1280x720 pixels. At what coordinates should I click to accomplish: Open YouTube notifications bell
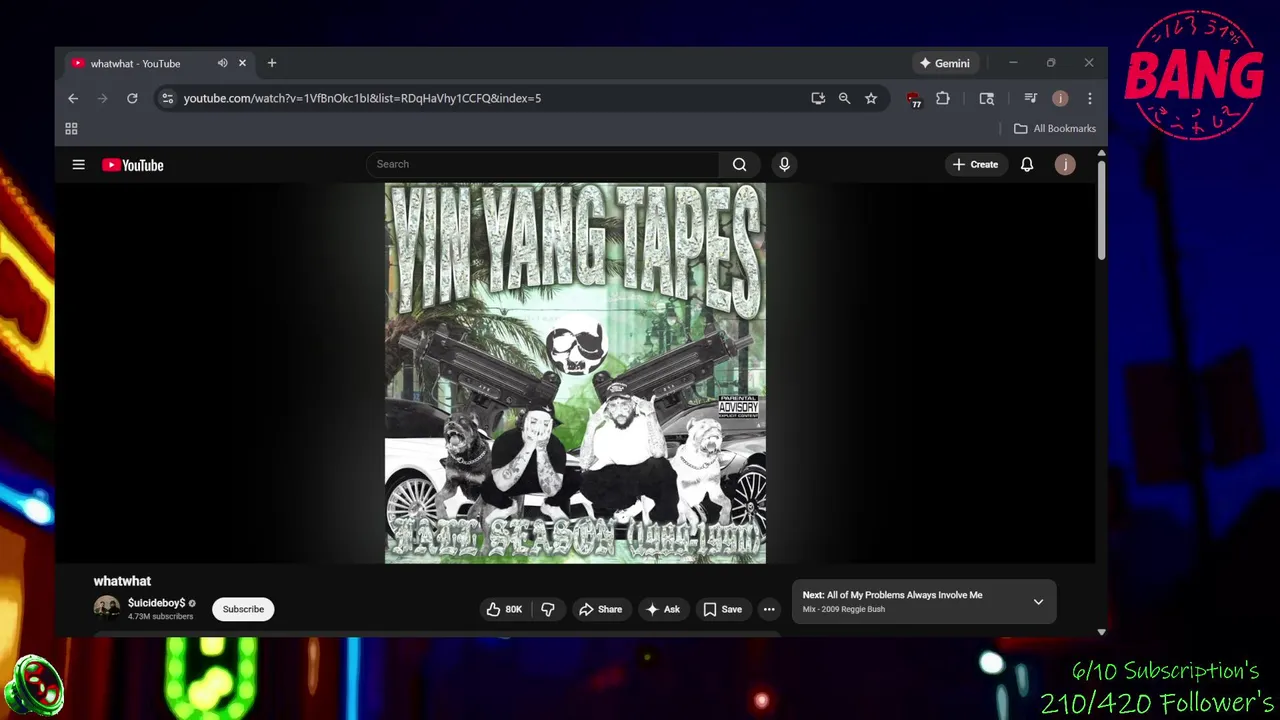click(x=1027, y=165)
